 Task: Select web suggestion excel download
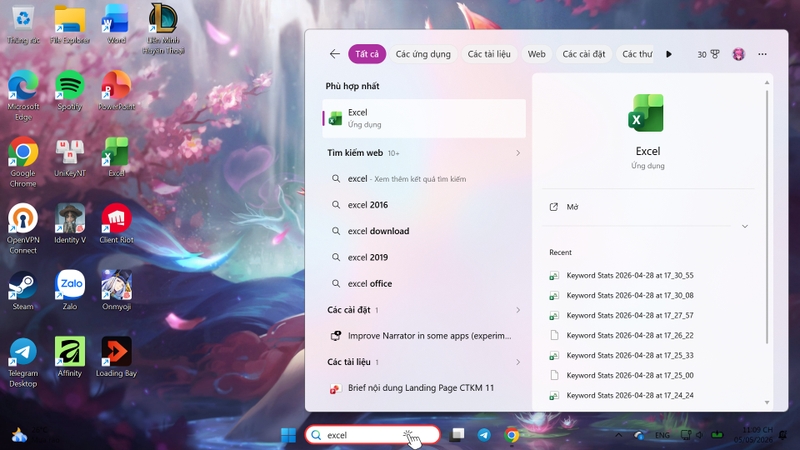pyautogui.click(x=424, y=231)
